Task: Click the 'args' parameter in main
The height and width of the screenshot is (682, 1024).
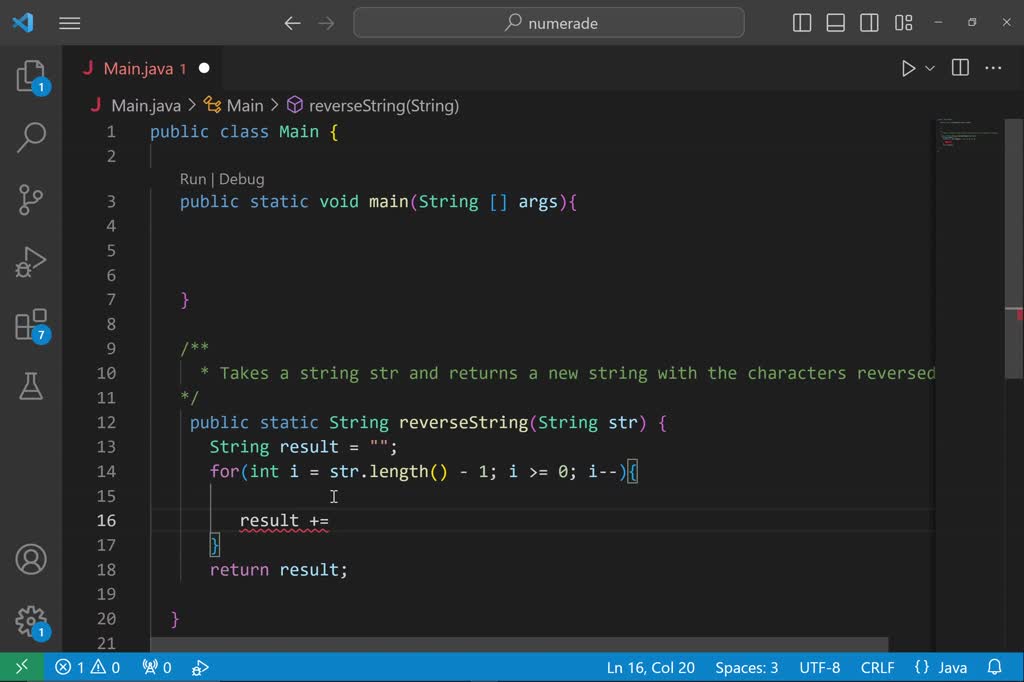Action: [538, 202]
